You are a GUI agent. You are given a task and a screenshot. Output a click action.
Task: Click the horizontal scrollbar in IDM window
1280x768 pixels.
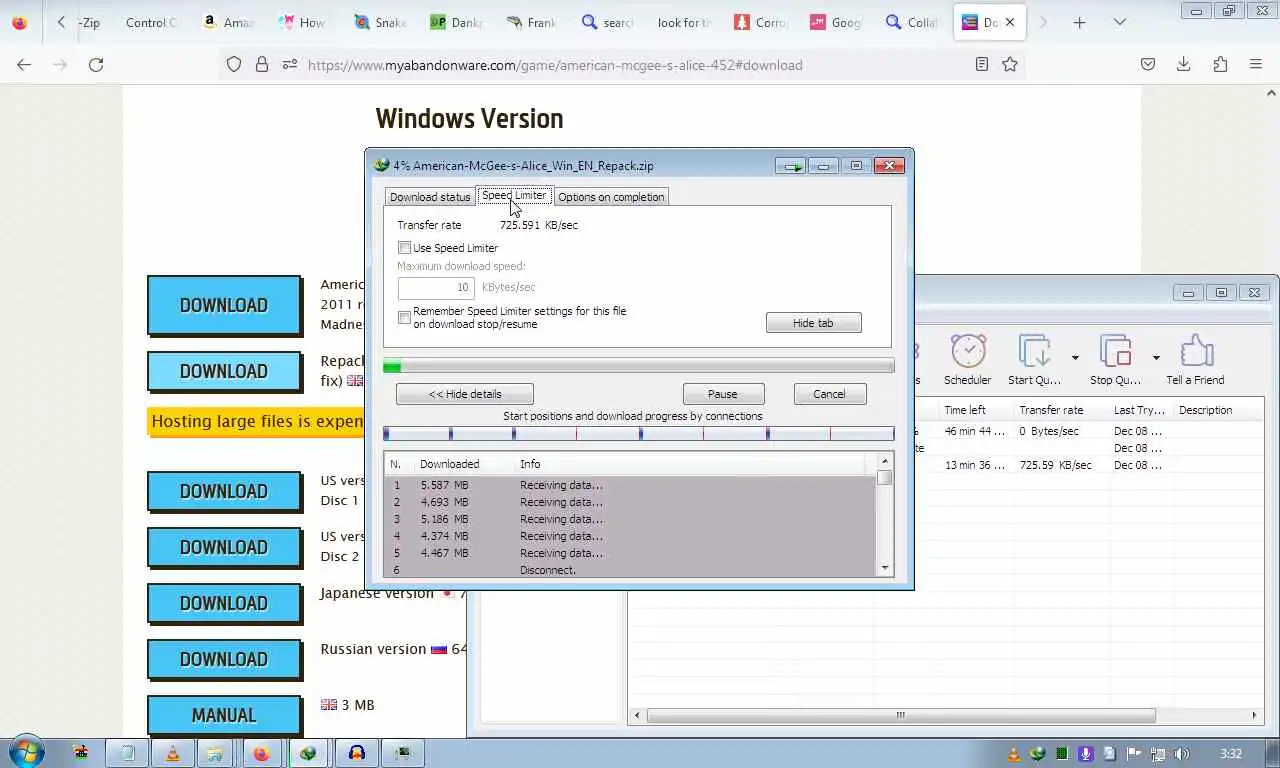pyautogui.click(x=901, y=715)
